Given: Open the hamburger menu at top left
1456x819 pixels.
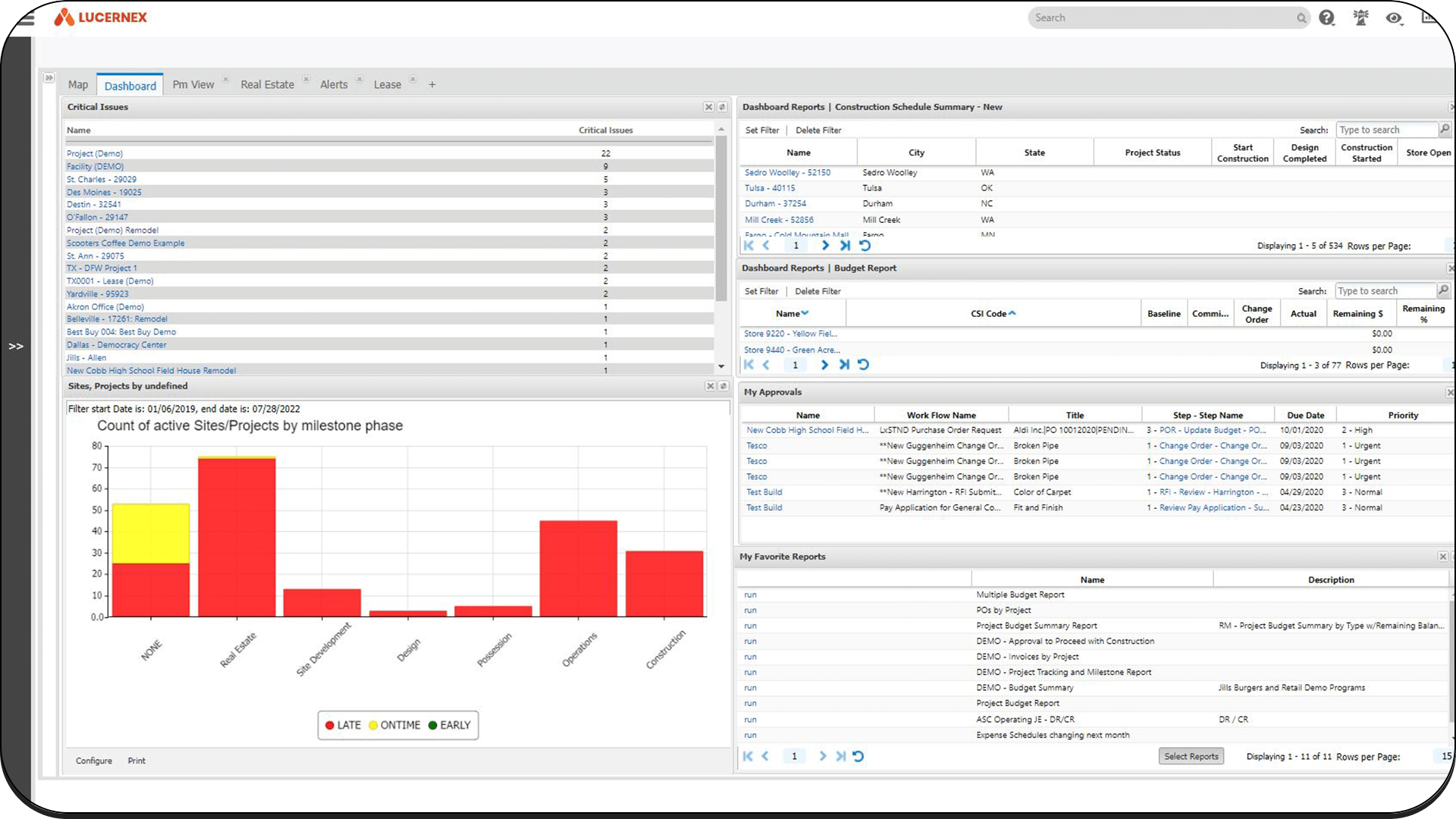Looking at the screenshot, I should [26, 18].
